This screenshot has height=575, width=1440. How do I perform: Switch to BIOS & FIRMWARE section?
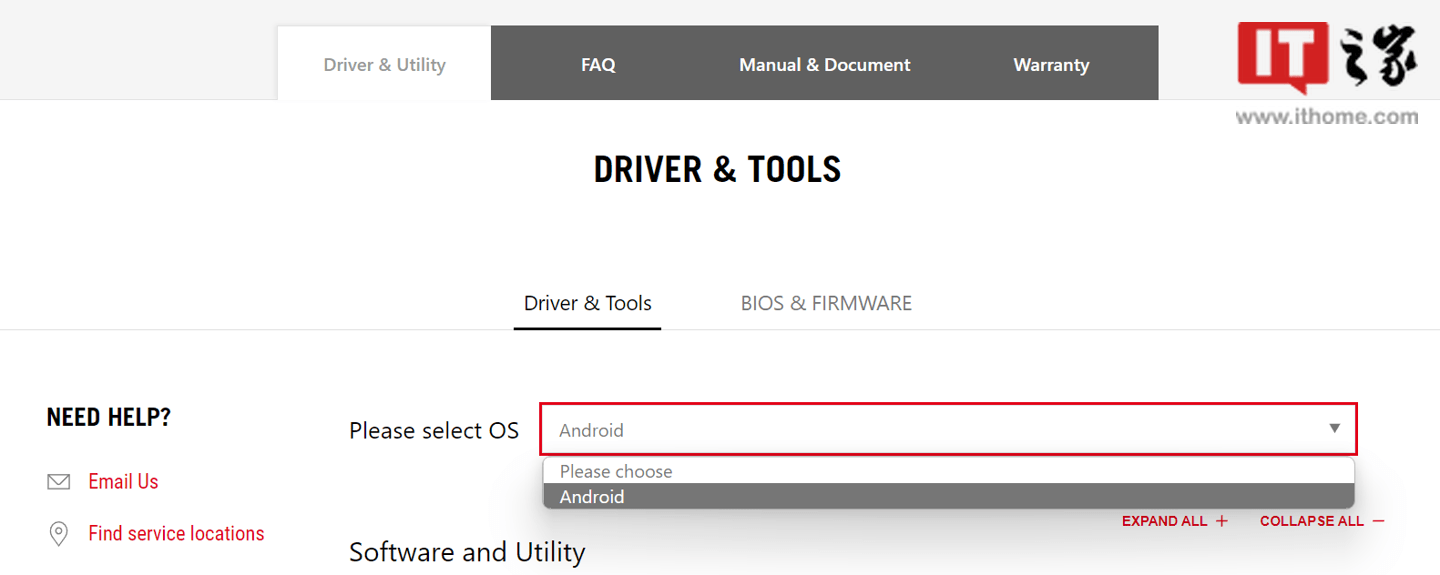826,303
